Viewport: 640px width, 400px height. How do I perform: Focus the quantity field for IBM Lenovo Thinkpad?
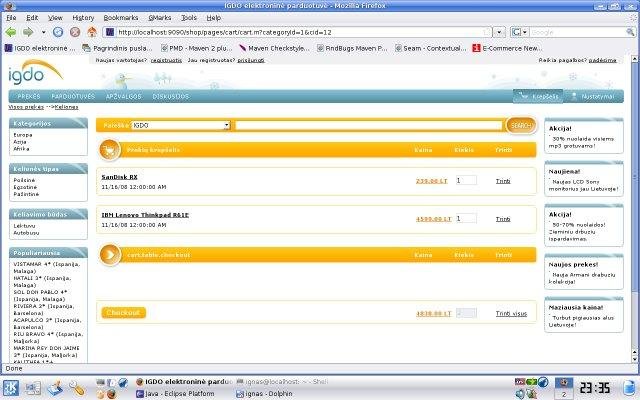(x=466, y=218)
